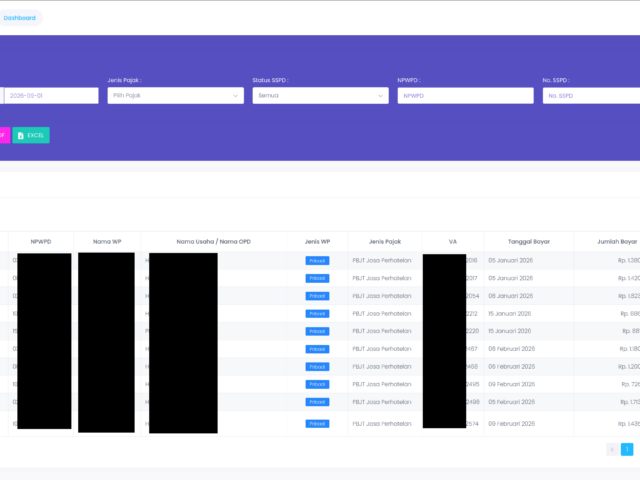Open the Dashboard breadcrumb link
Screen dimensions: 640x480
coord(20,18)
